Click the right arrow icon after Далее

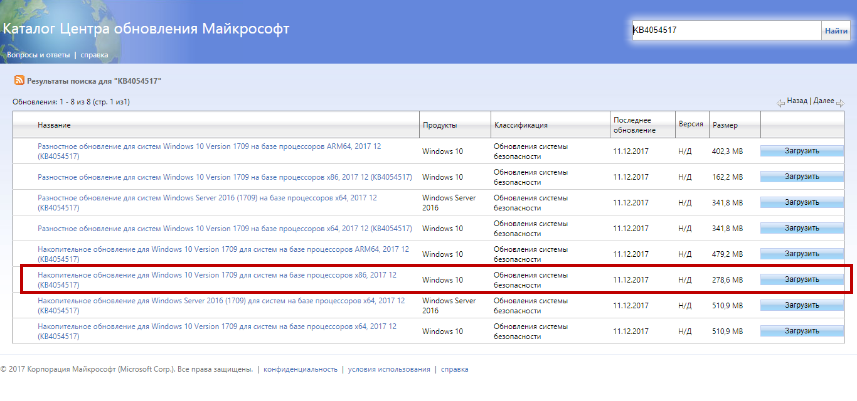click(x=840, y=102)
